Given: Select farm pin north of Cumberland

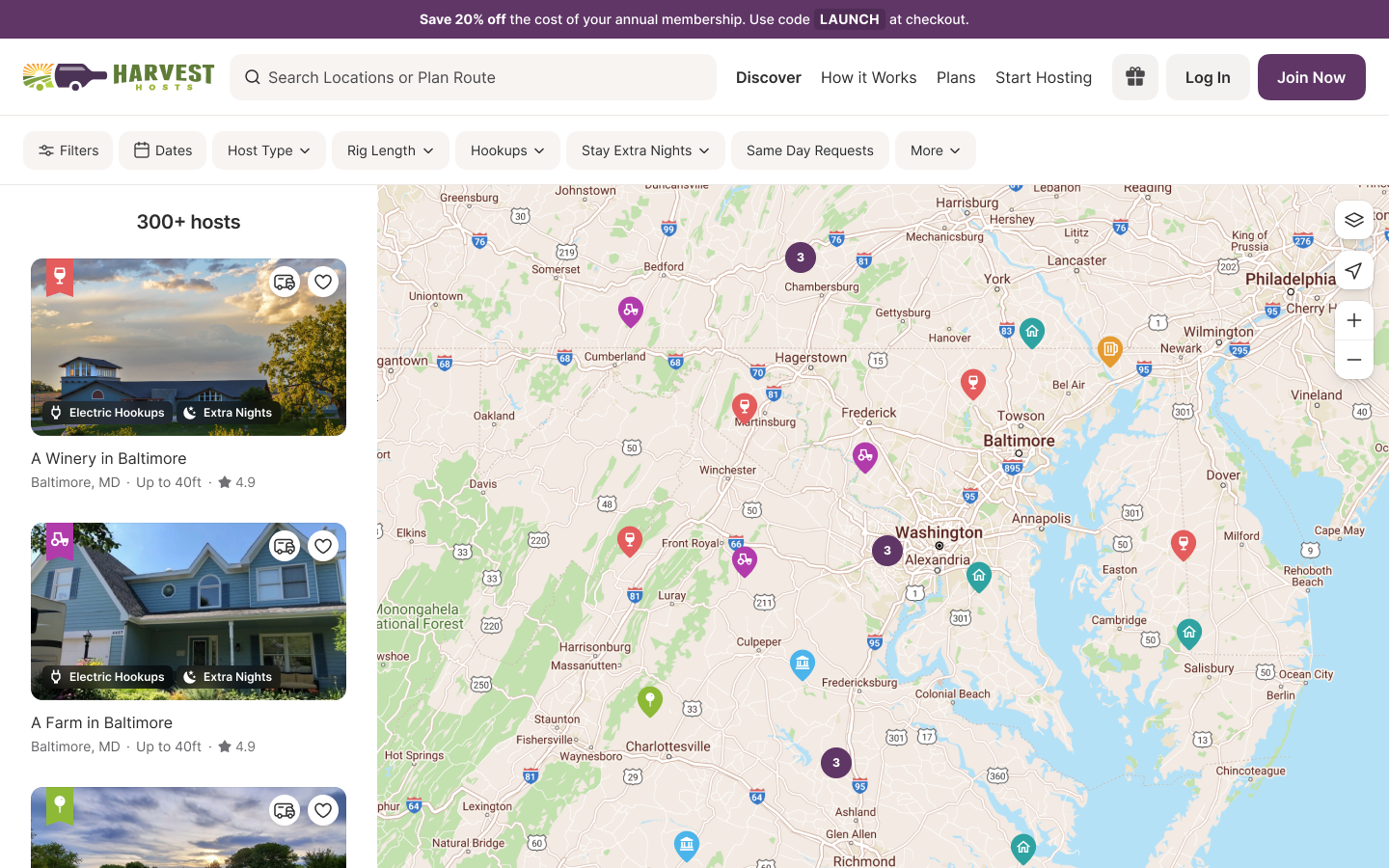Looking at the screenshot, I should [x=631, y=312].
